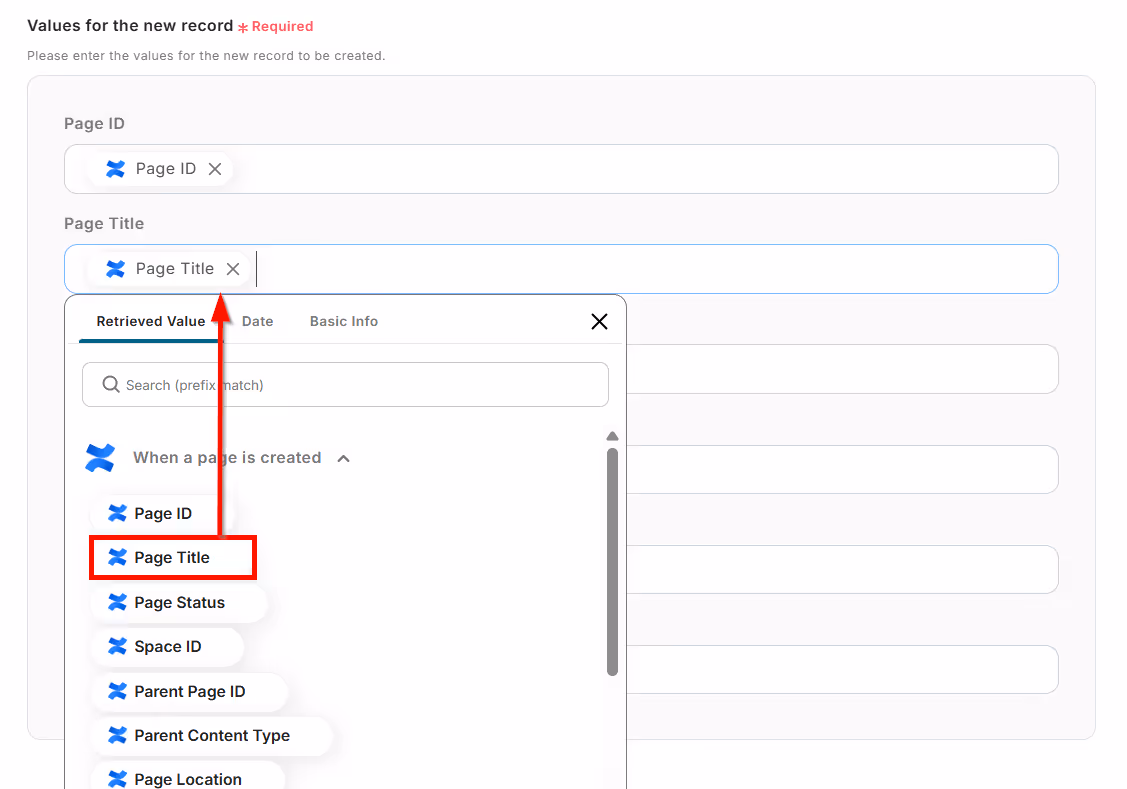
Task: Select the Page Status value
Action: pyautogui.click(x=179, y=602)
